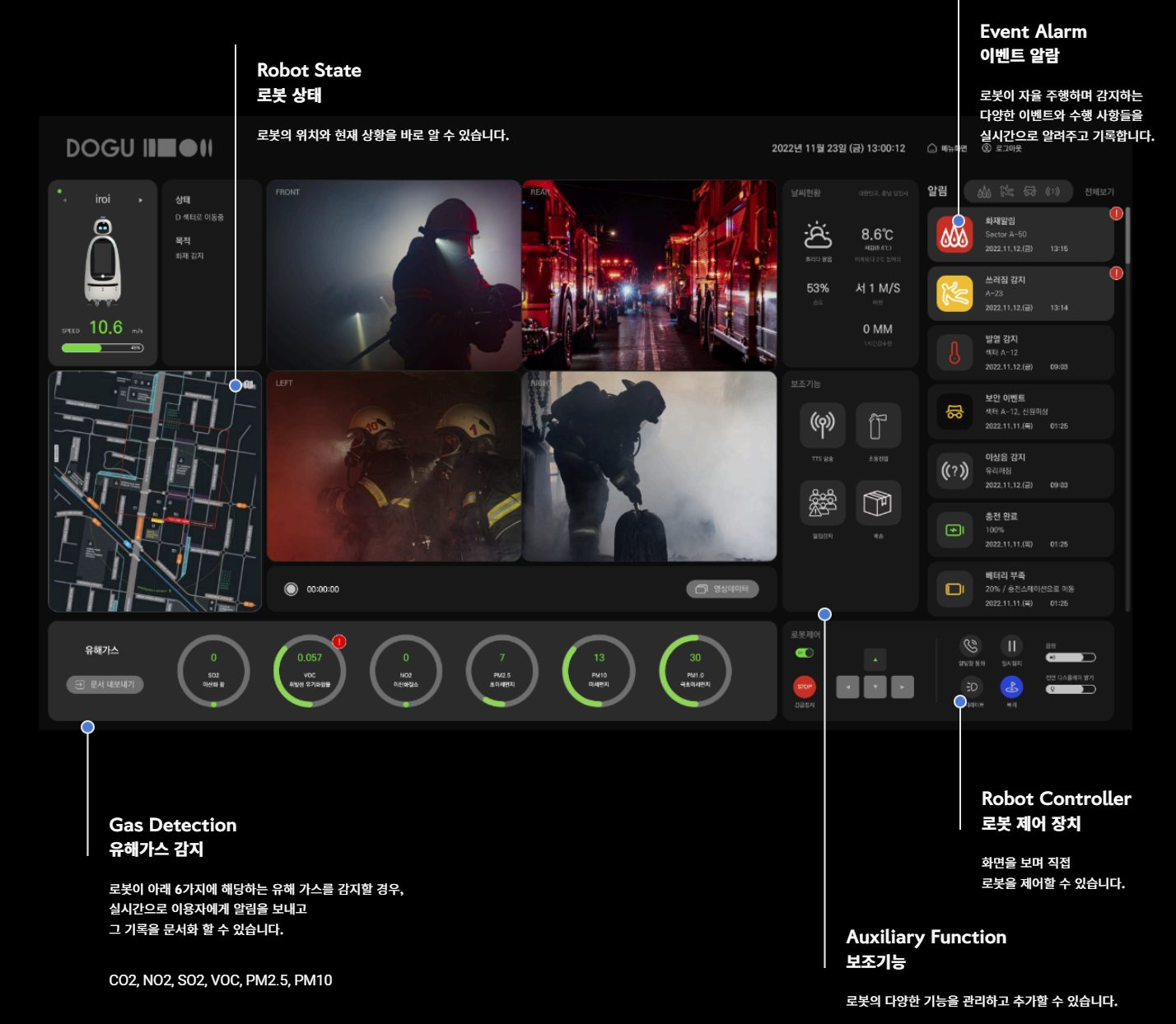The image size is (1176, 1024).
Task: Activate the fire extinguisher auxiliary function
Action: coord(878,425)
